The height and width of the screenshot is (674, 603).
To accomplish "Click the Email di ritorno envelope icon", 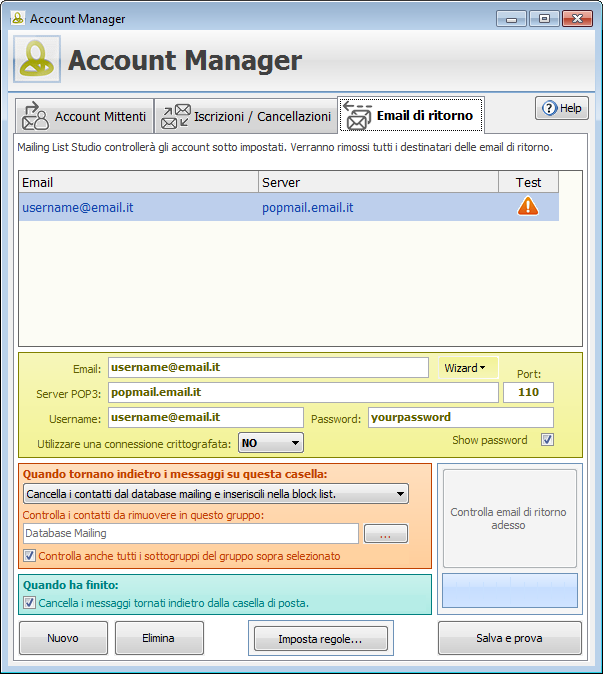I will [357, 116].
